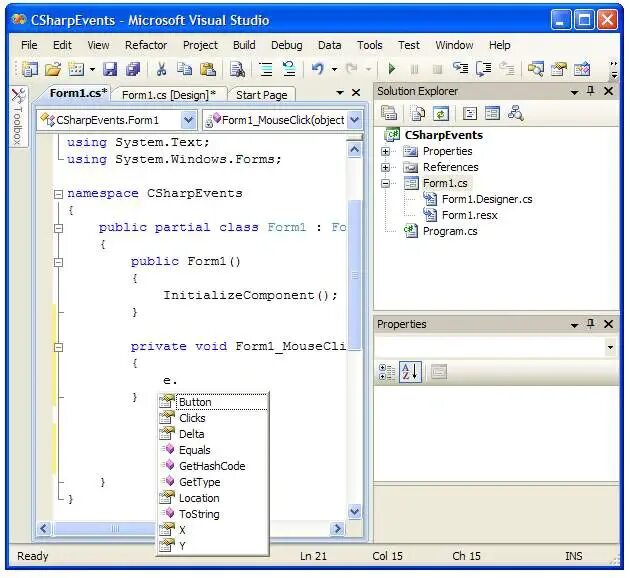630x578 pixels.
Task: Click the editor horizontal scrollbar left arrow
Action: (x=44, y=528)
